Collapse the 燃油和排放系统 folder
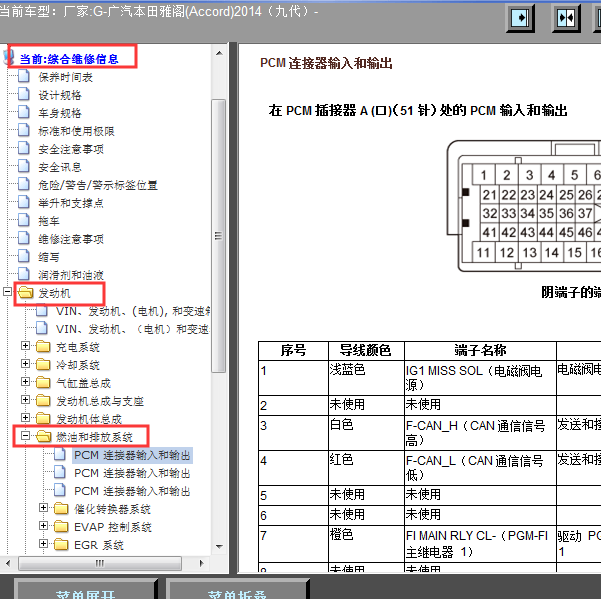This screenshot has height=599, width=601. click(x=25, y=435)
